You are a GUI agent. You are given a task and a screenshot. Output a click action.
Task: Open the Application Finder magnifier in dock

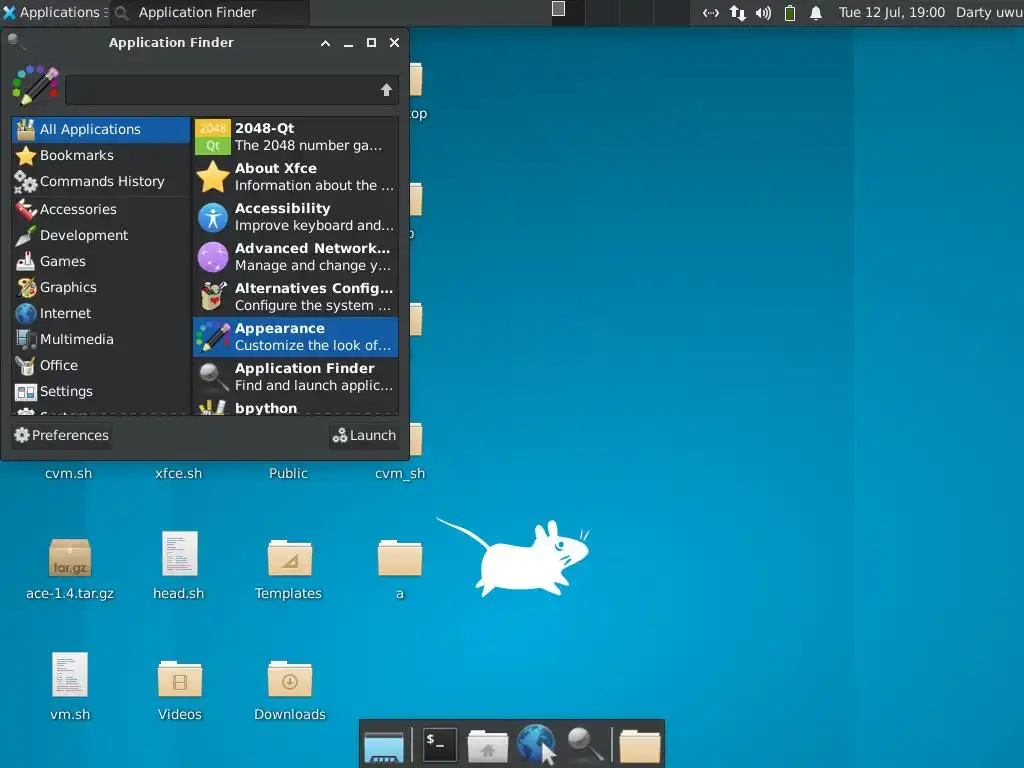584,744
